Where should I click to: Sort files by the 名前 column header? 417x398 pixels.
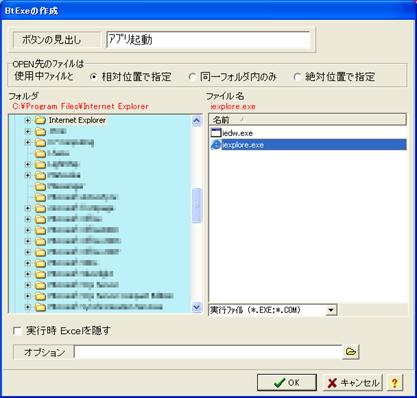(307, 120)
